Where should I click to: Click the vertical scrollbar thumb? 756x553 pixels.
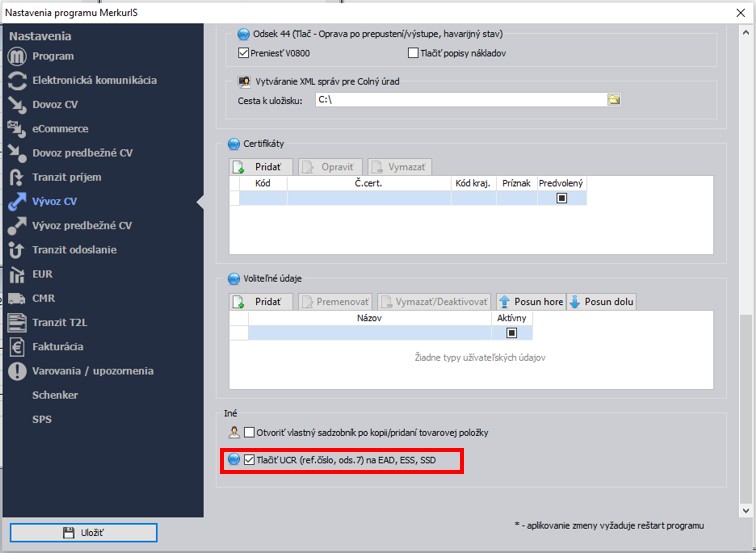click(x=745, y=408)
